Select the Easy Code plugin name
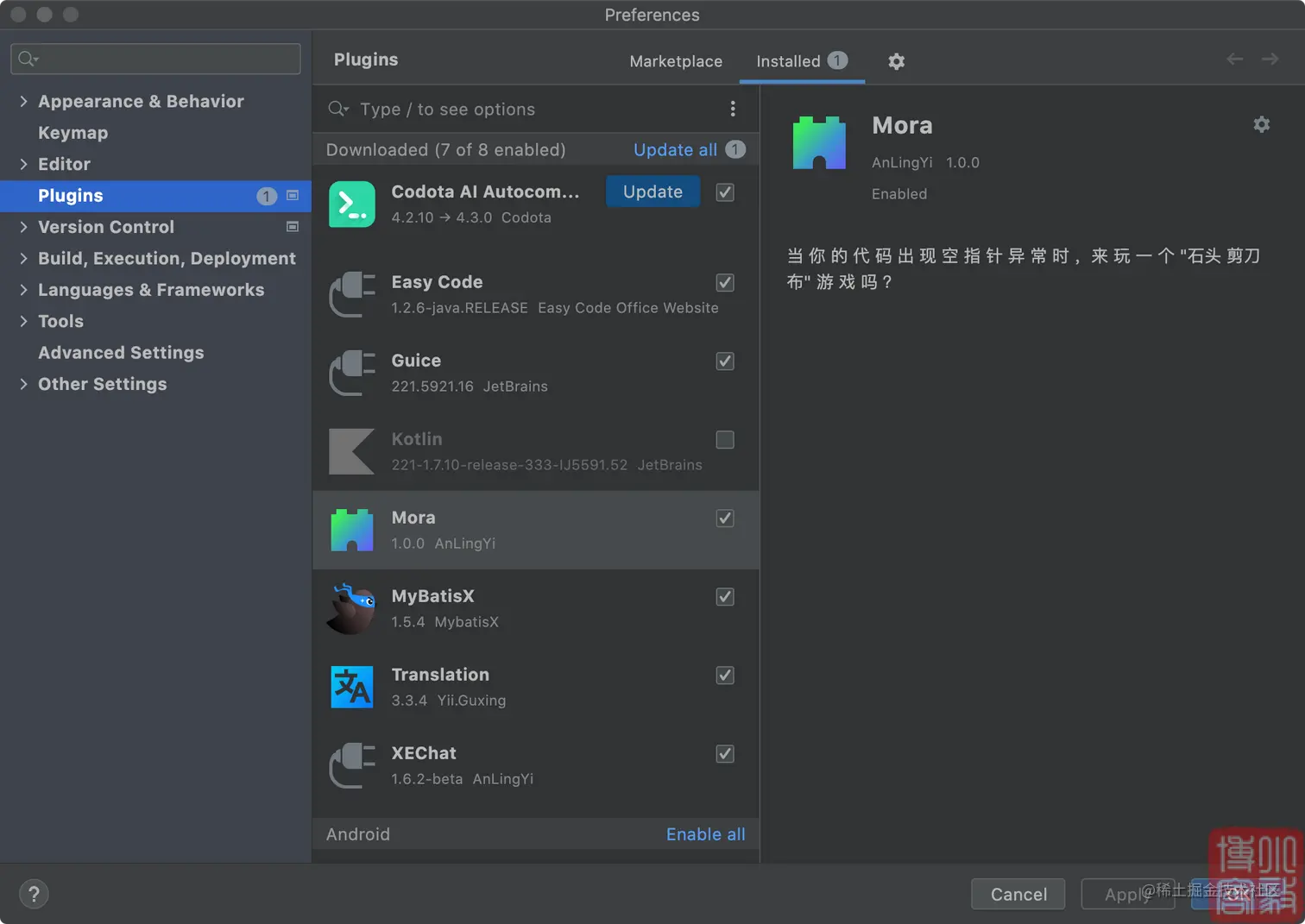Viewport: 1305px width, 924px height. click(437, 282)
